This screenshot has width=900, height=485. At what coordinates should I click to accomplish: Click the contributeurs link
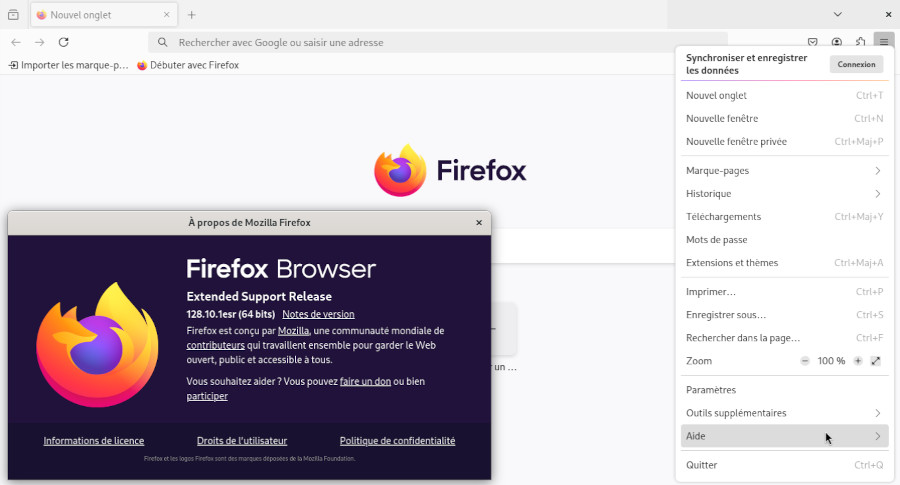[x=215, y=346]
